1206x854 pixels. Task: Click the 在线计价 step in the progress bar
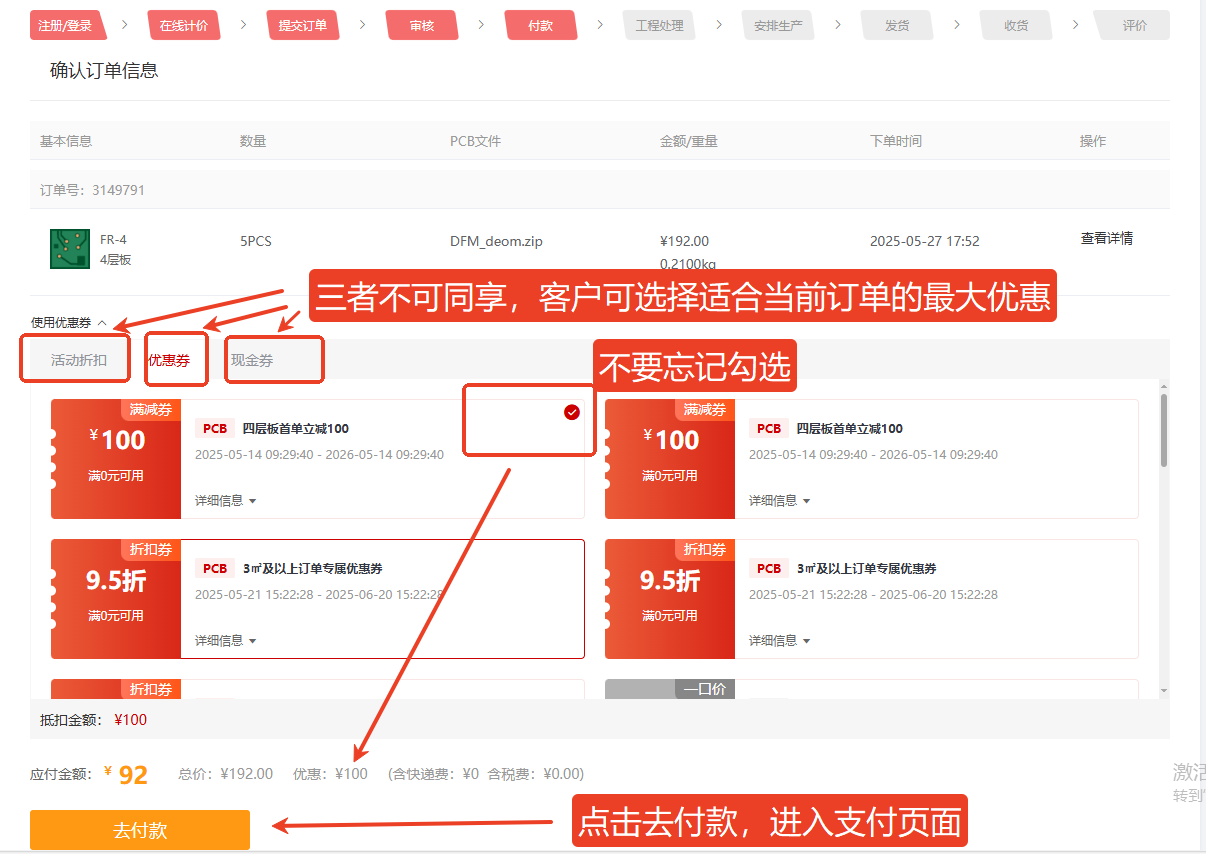pyautogui.click(x=184, y=25)
